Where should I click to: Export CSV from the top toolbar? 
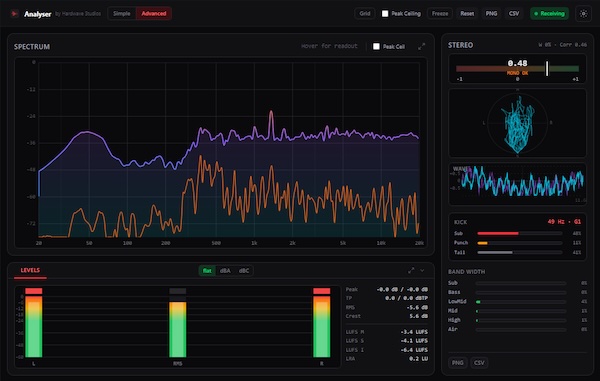coord(514,13)
